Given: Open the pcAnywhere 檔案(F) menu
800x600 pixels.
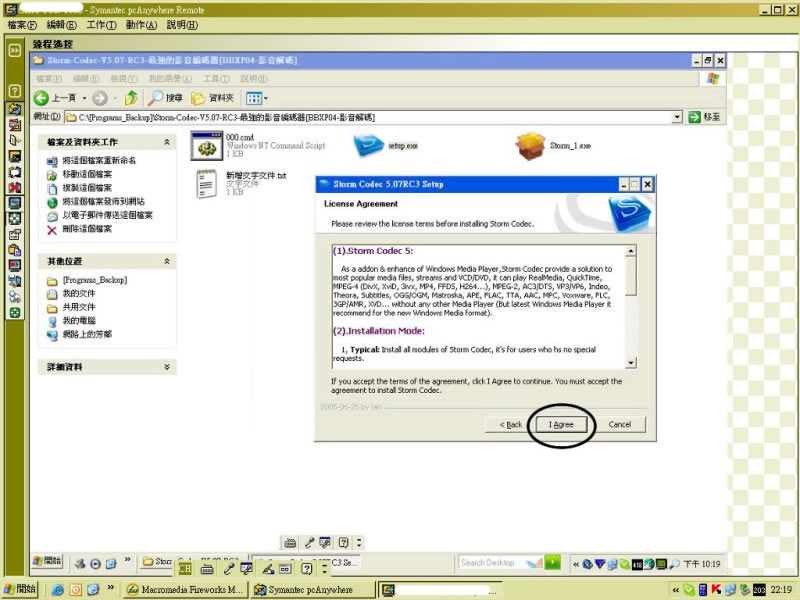Looking at the screenshot, I should click(22, 24).
